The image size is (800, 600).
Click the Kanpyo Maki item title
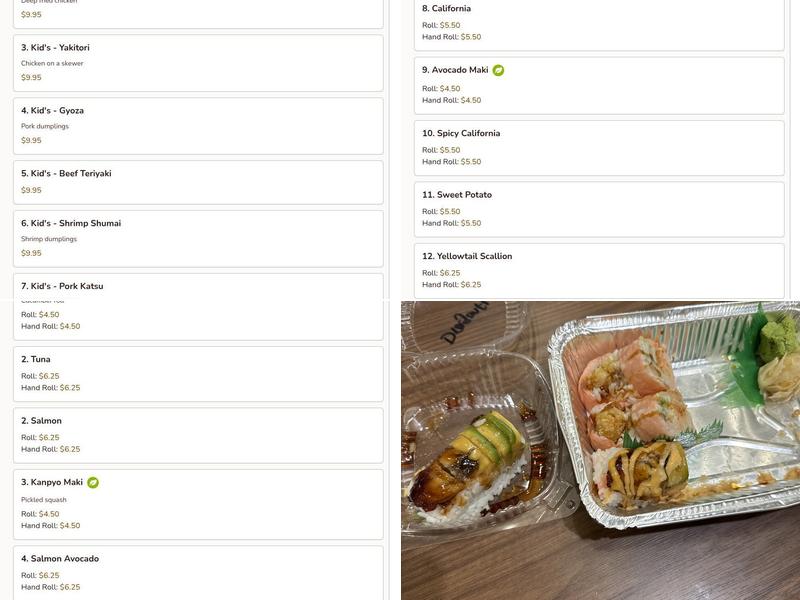52,482
